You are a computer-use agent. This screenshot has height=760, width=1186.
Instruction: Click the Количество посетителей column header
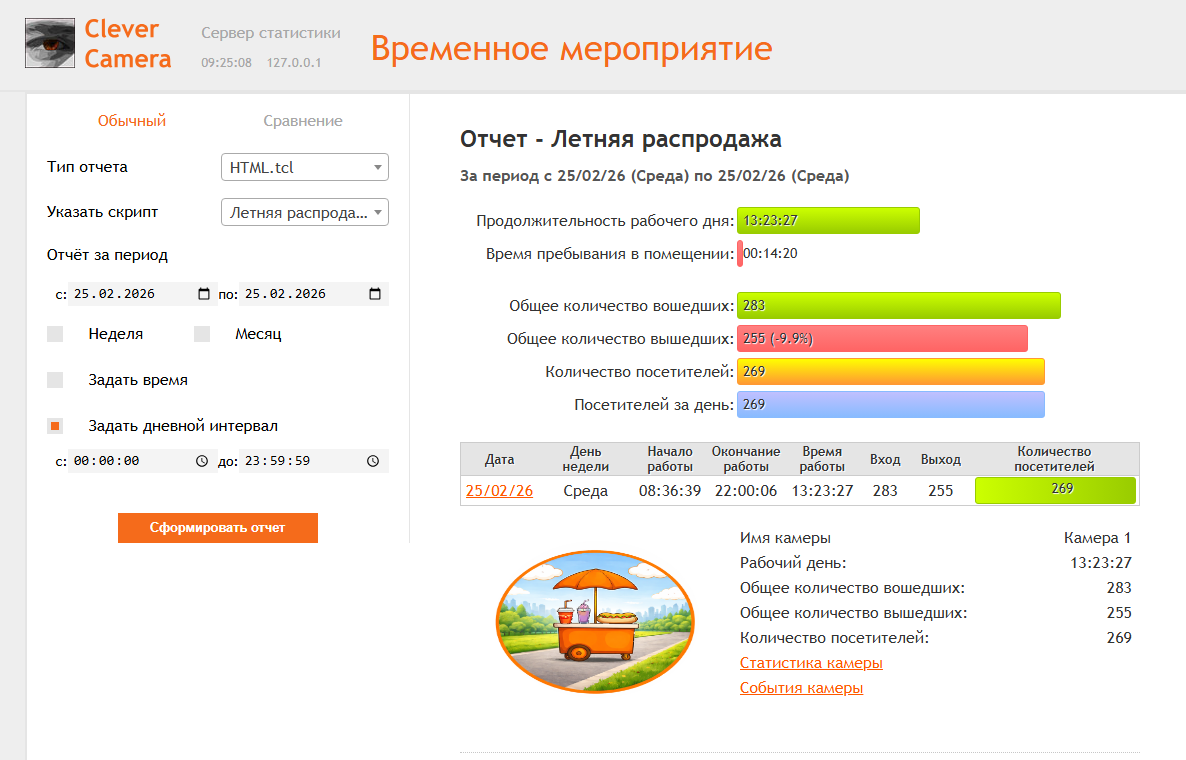1054,459
